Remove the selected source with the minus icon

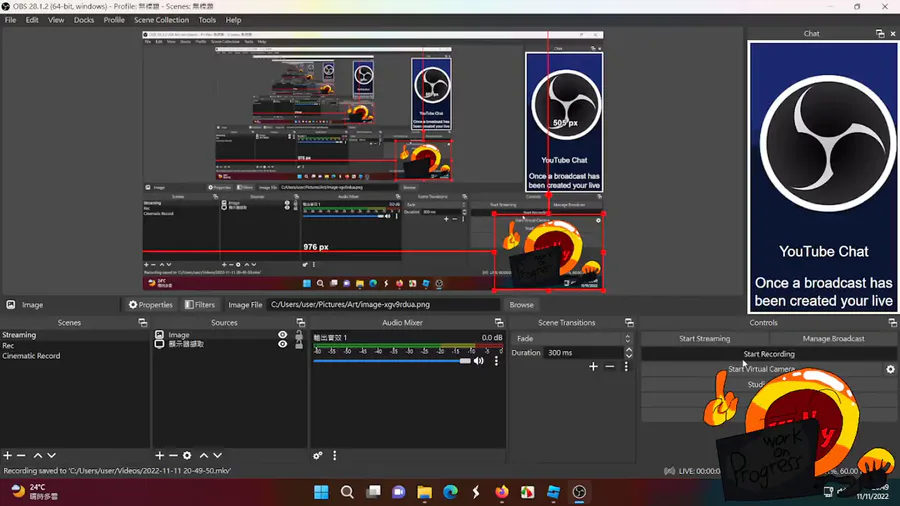coord(173,456)
